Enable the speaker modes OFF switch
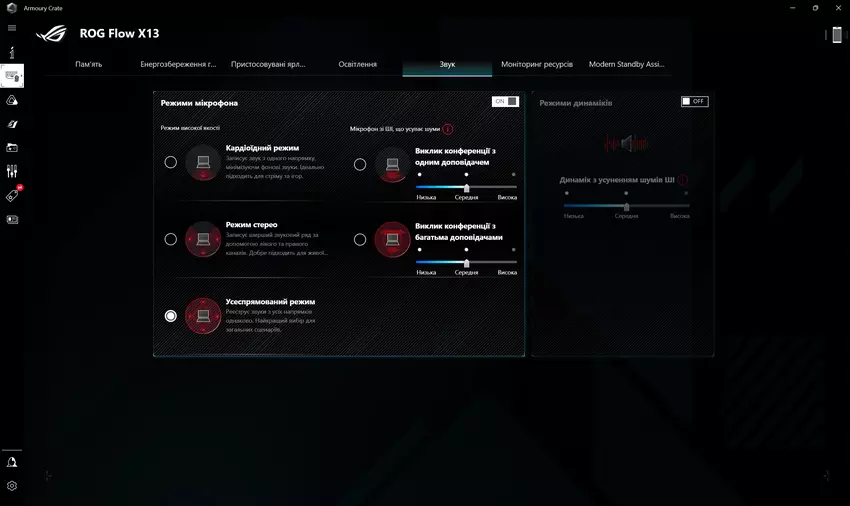 694,101
